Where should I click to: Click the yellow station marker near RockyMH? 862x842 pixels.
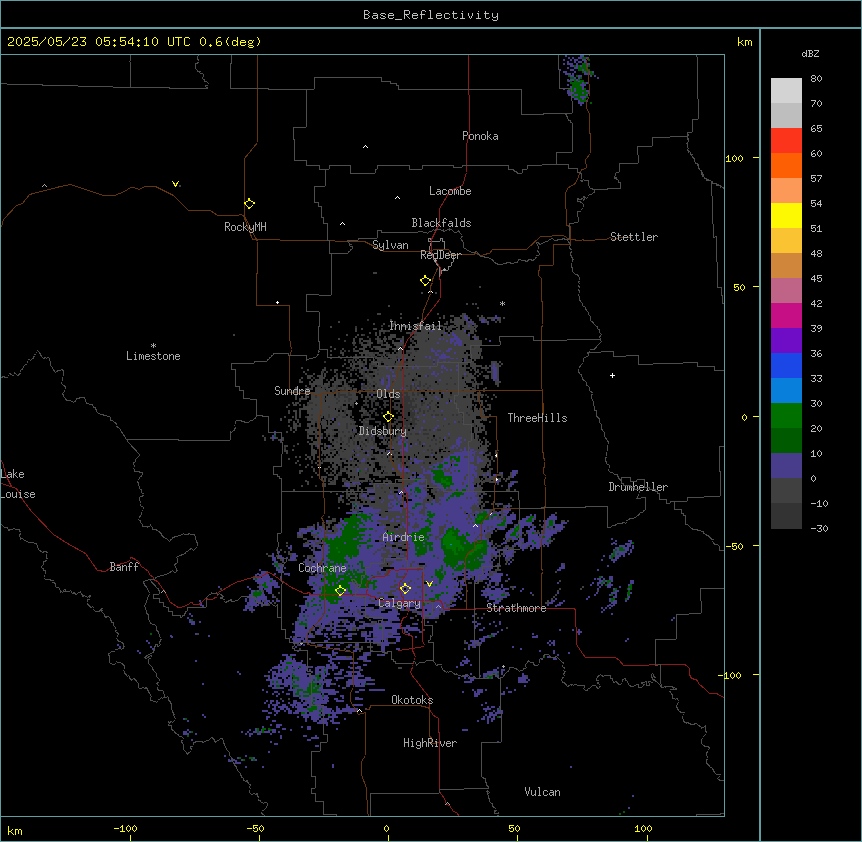(x=249, y=203)
